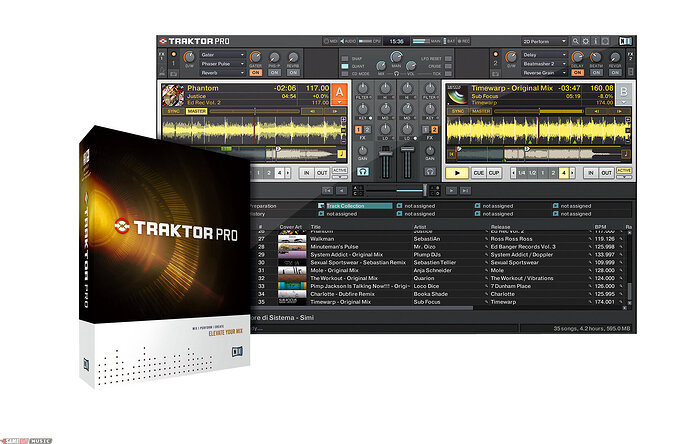This screenshot has height=444, width=690.
Task: Click Deck A tempo bend right arrow
Action: coord(335,111)
